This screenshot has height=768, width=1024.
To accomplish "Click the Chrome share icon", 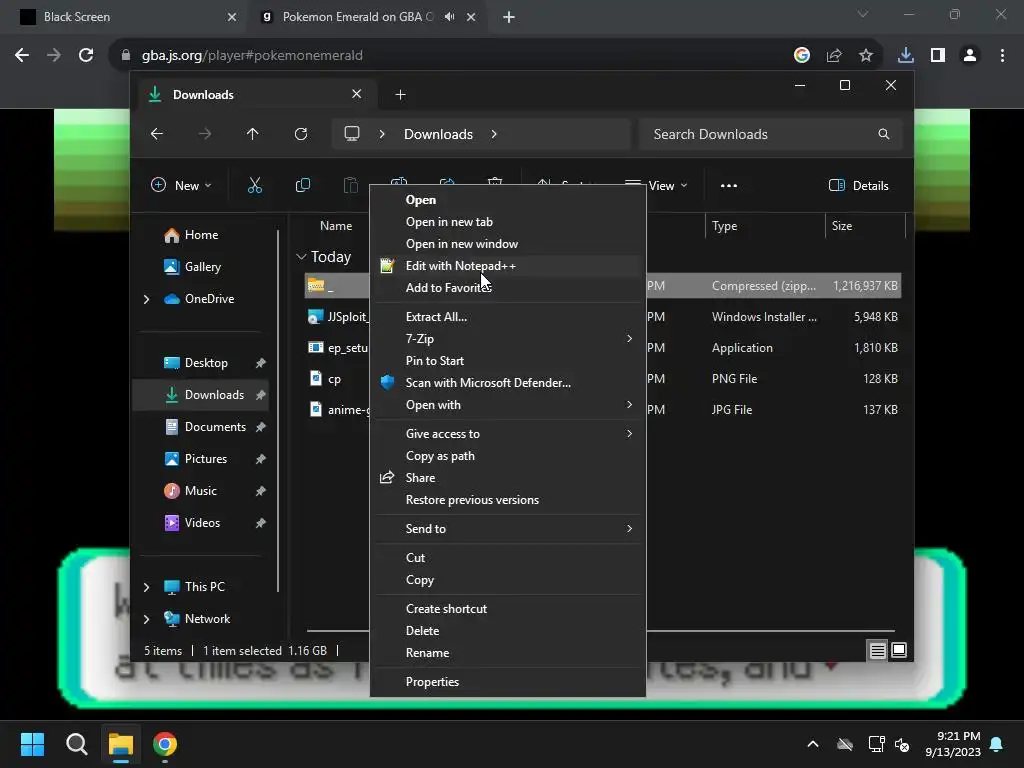I will coord(834,56).
